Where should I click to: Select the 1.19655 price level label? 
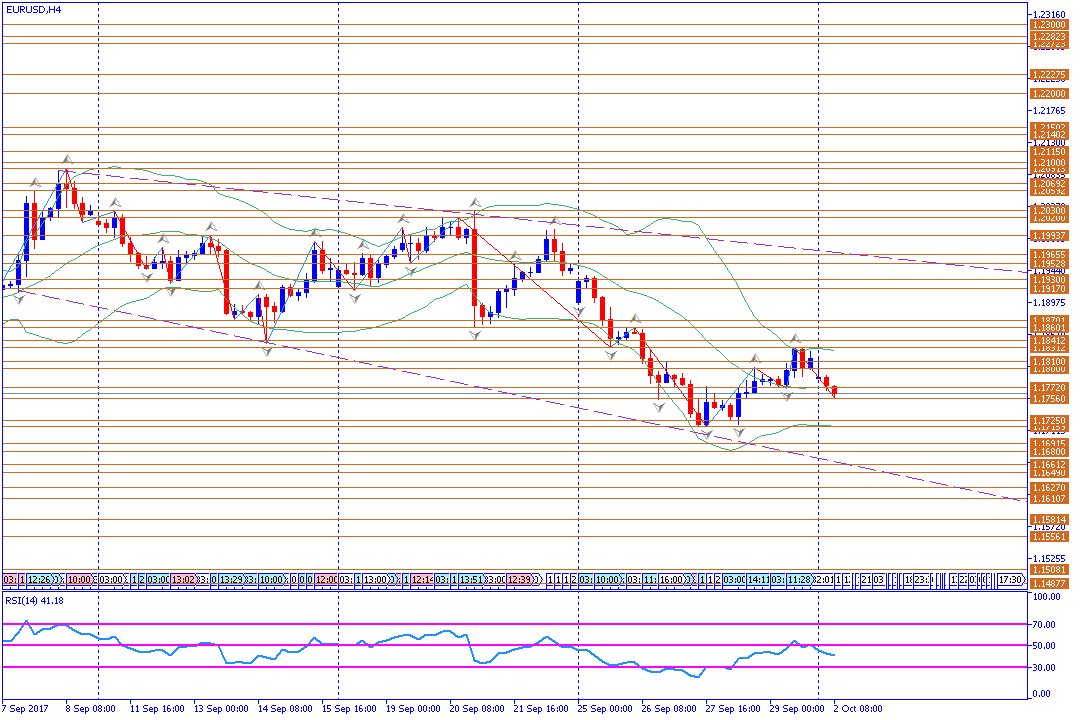[1049, 255]
